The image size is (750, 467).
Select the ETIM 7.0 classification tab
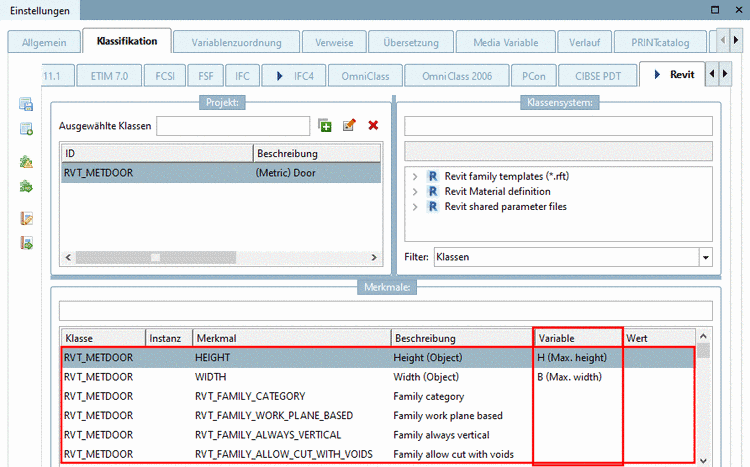(x=109, y=76)
